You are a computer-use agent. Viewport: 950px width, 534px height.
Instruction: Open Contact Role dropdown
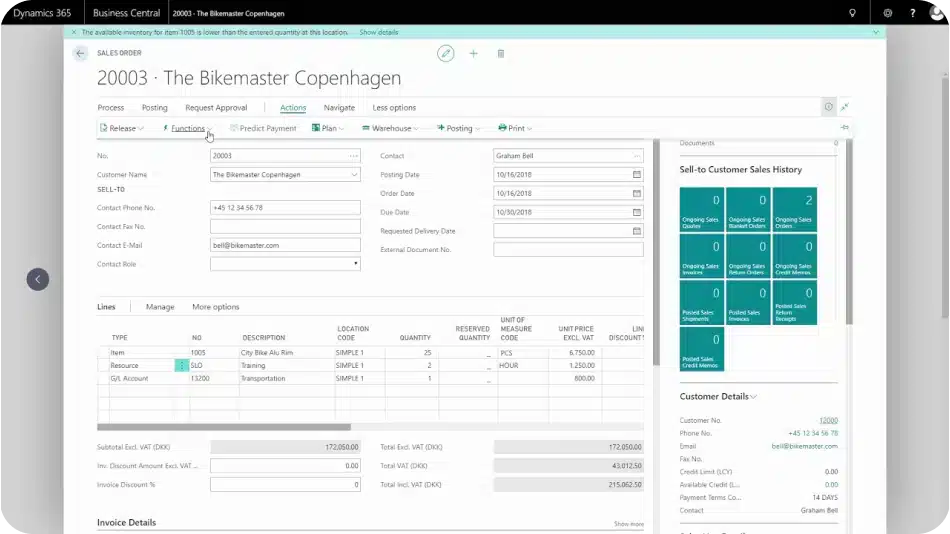pos(355,264)
